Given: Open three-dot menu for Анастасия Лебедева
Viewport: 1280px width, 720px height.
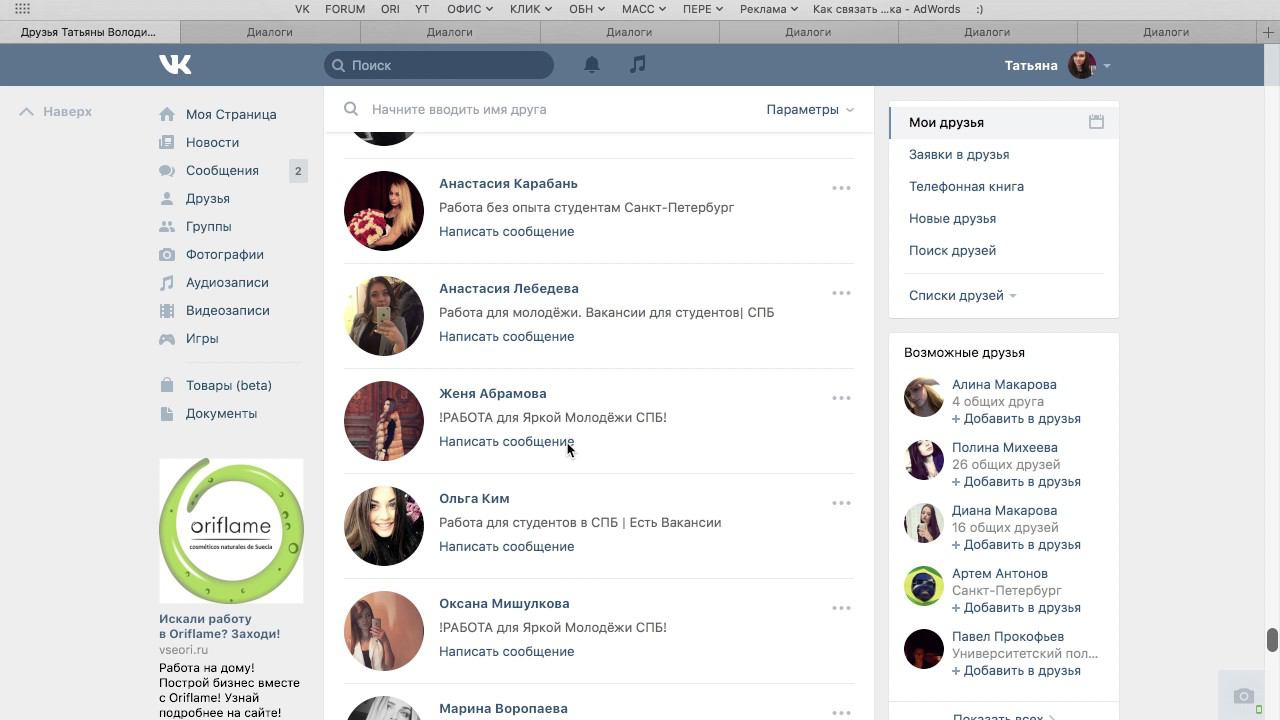Looking at the screenshot, I should (x=841, y=293).
